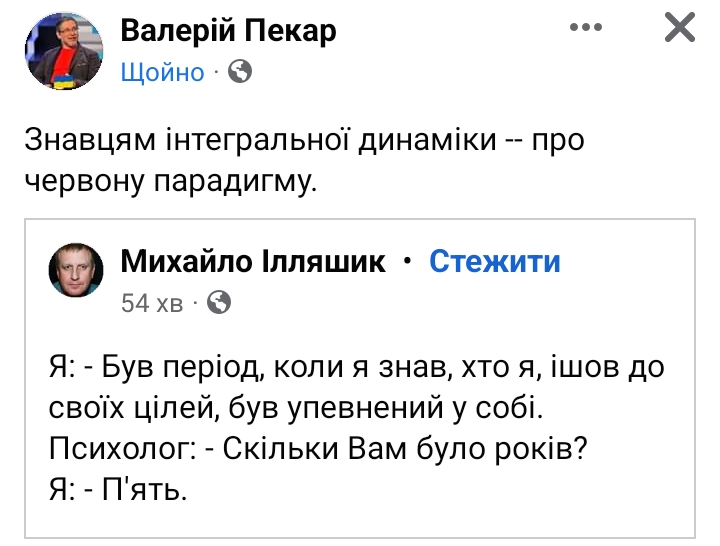The image size is (720, 546).
Task: Follow the author via "Стежити"
Action: (x=494, y=262)
